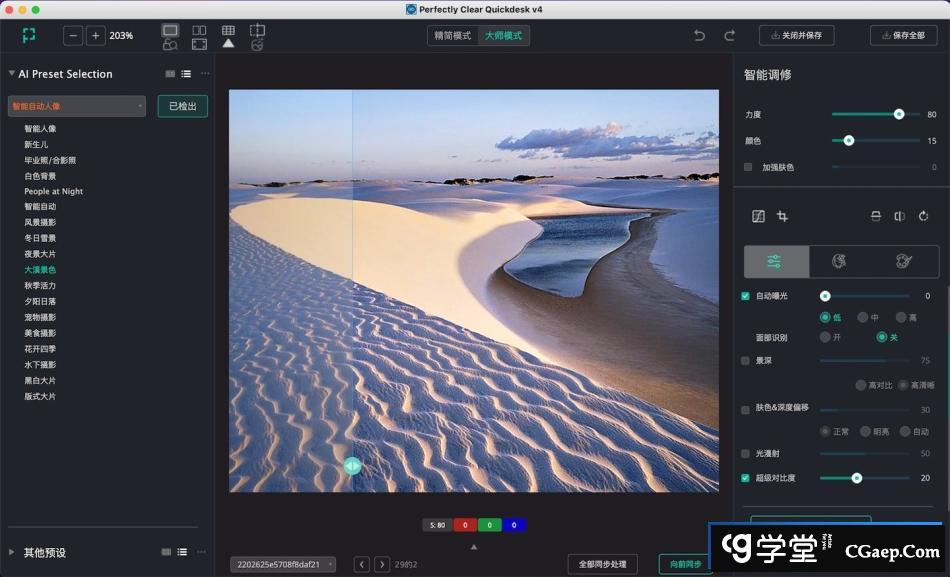
Task: Switch to split side-by-side view icon
Action: (199, 31)
